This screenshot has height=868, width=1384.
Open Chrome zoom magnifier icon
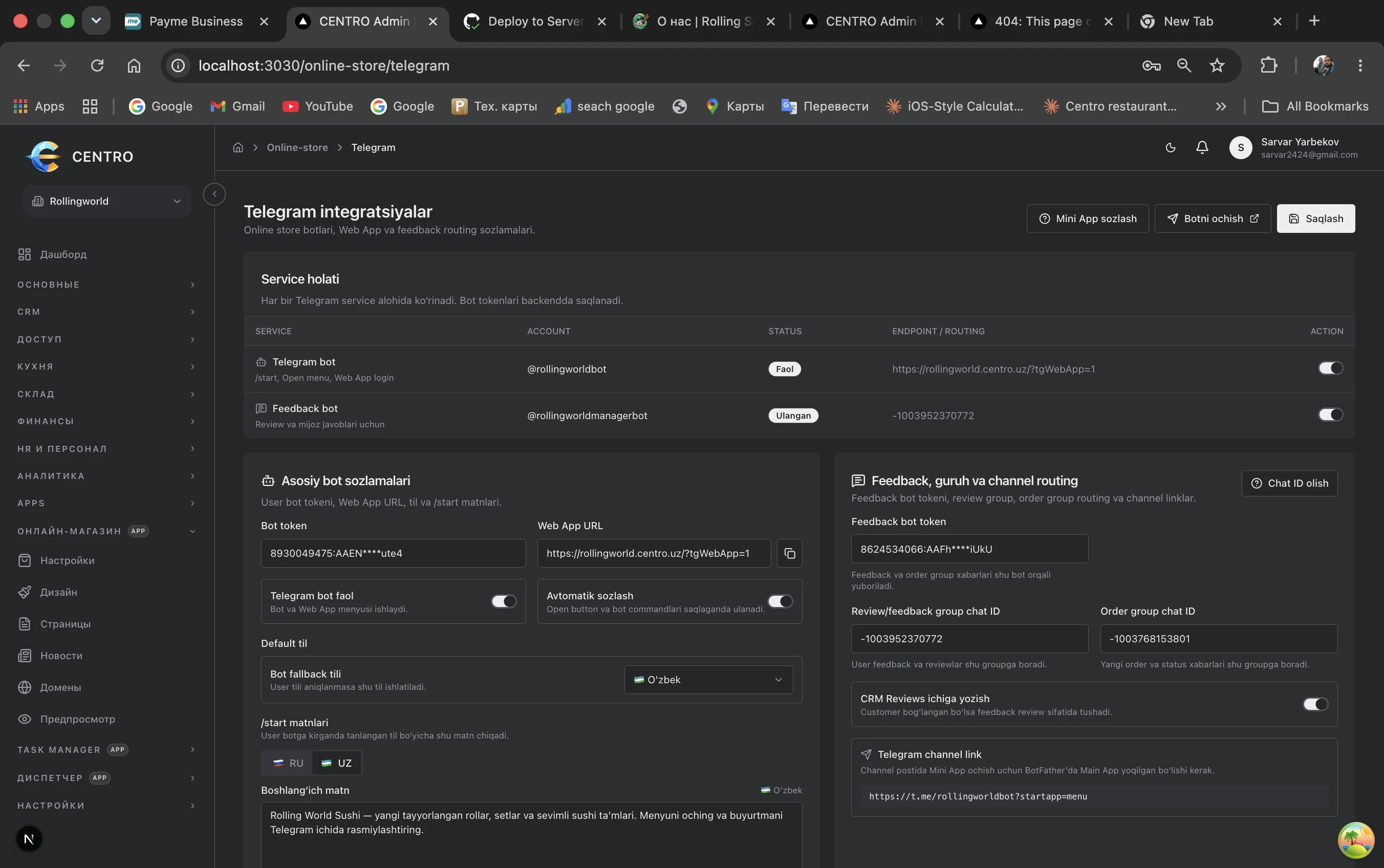[1184, 66]
